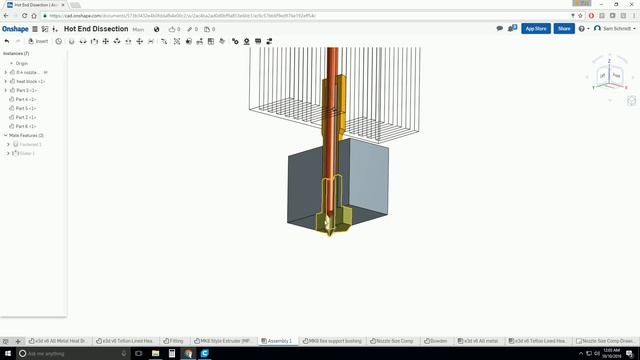Screen dimensions: 640x360
Task: Open the Calculator from the taskbar
Action: [x=172, y=353]
